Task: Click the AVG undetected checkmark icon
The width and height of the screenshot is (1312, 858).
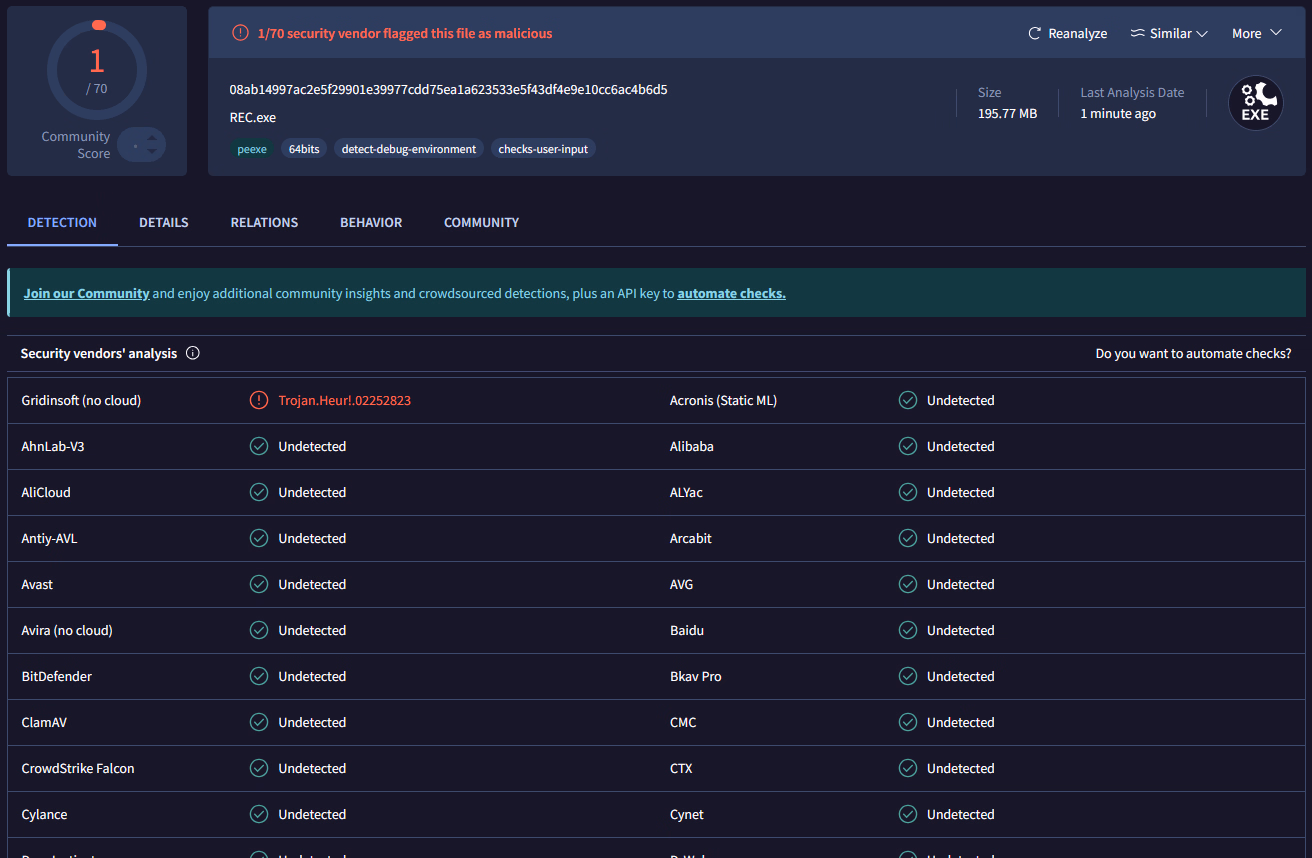Action: coord(908,584)
